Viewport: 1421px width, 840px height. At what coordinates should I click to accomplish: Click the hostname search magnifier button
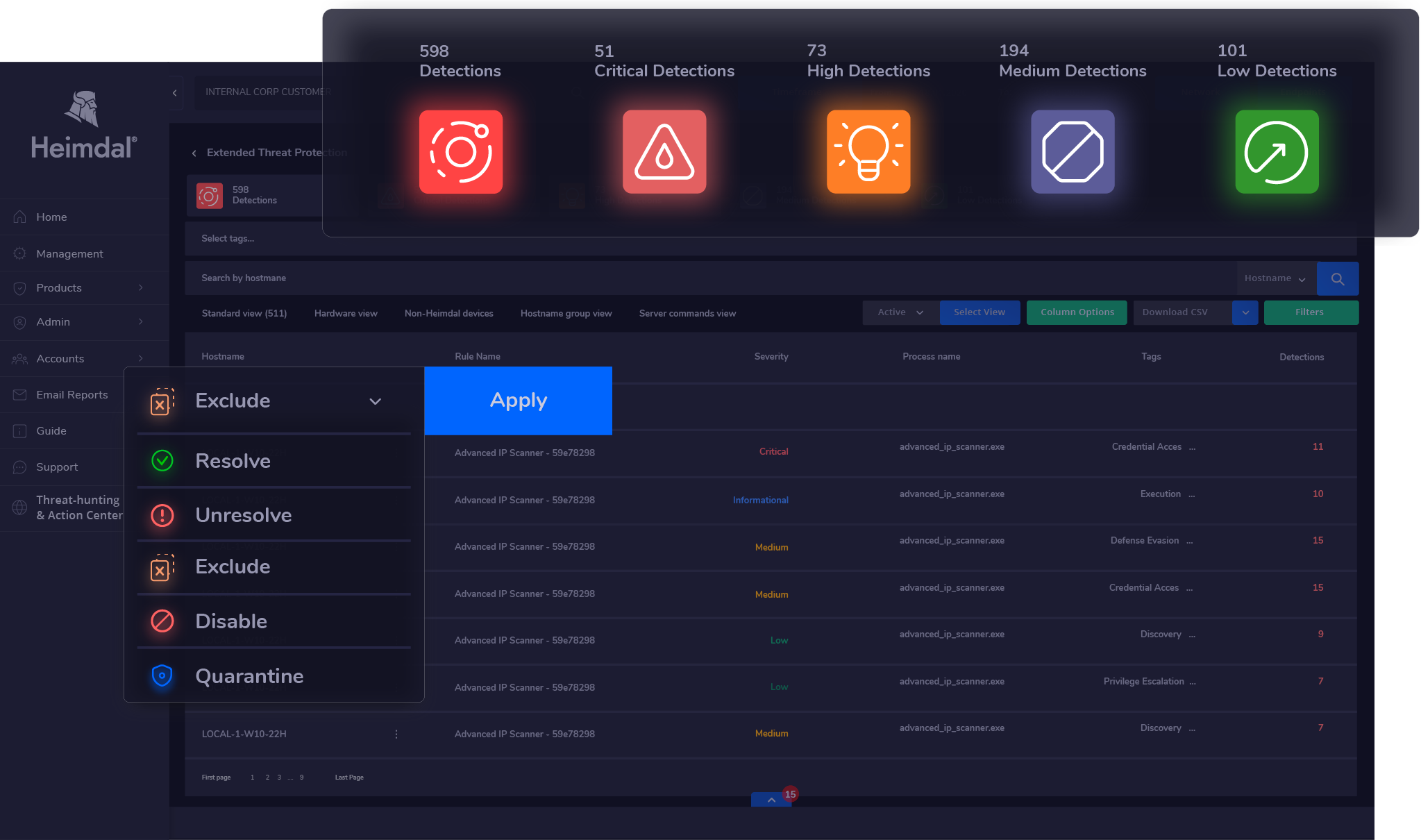point(1337,278)
